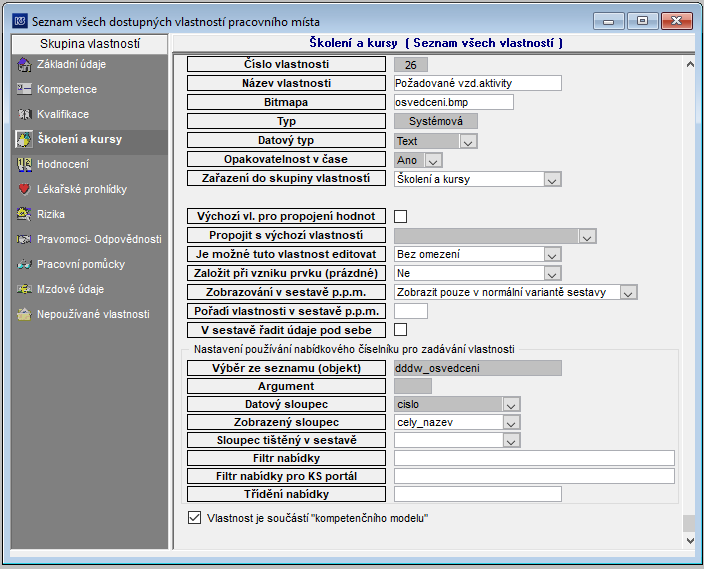The image size is (704, 569).
Task: Uncheck Vlastnost je součástí kompetenčního modelu
Action: [x=194, y=518]
